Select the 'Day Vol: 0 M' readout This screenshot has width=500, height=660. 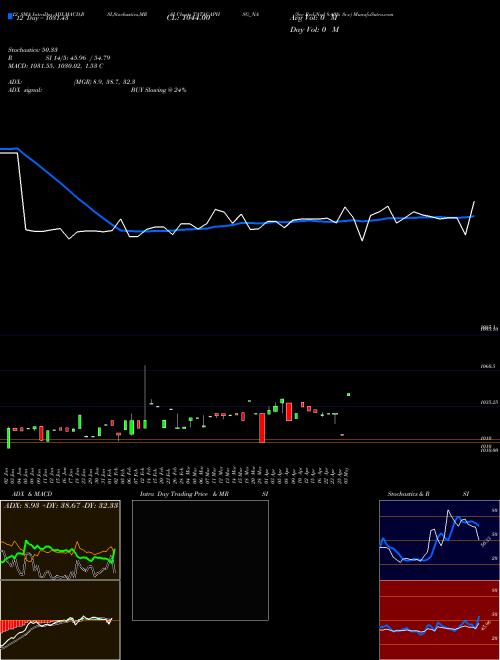tap(314, 30)
